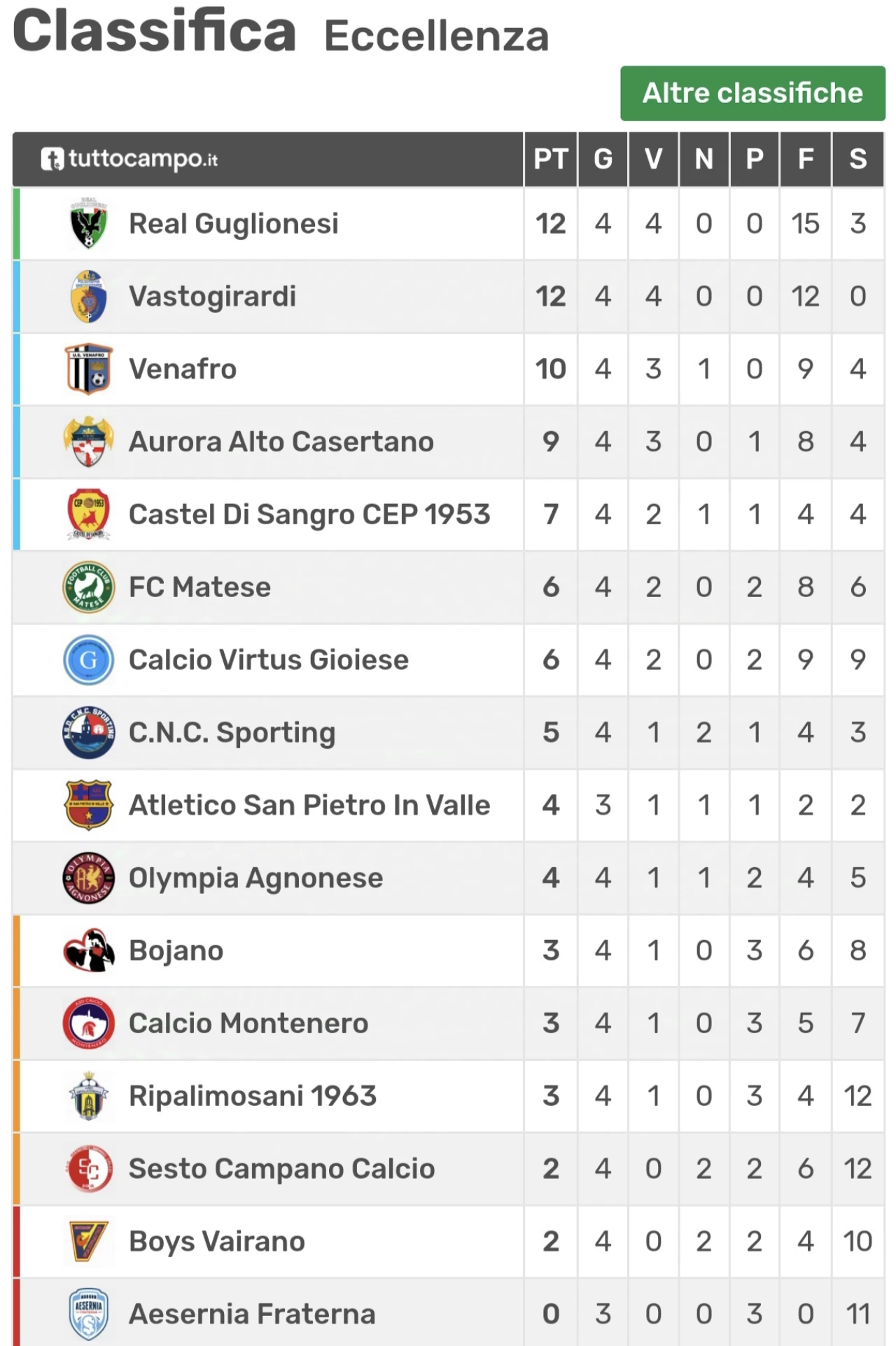The image size is (896, 1346).
Task: Click the tuttocampo.it logo in header
Action: (x=129, y=159)
